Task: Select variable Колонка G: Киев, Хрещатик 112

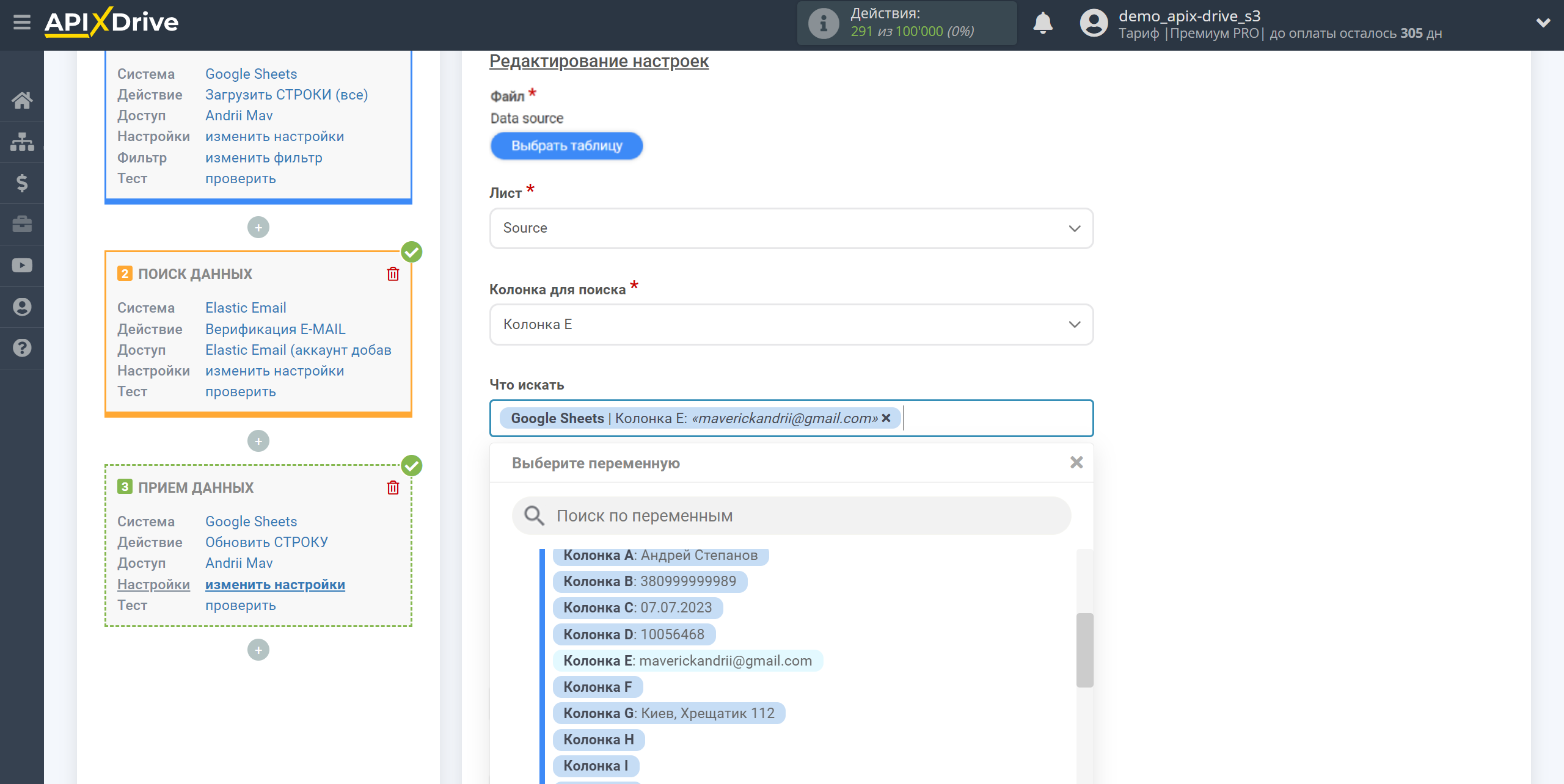Action: (669, 714)
